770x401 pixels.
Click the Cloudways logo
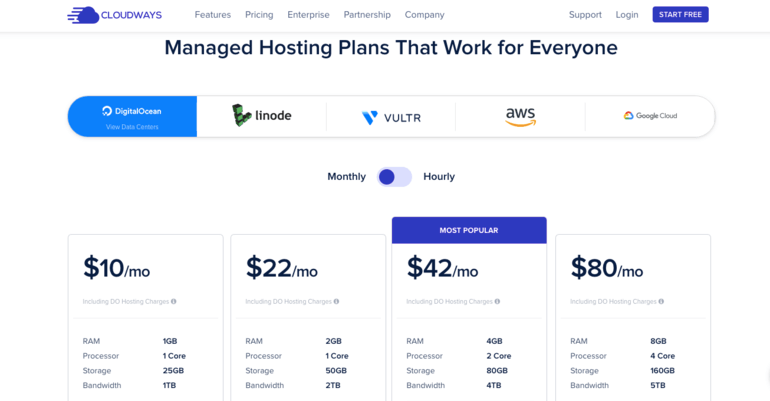(x=114, y=15)
